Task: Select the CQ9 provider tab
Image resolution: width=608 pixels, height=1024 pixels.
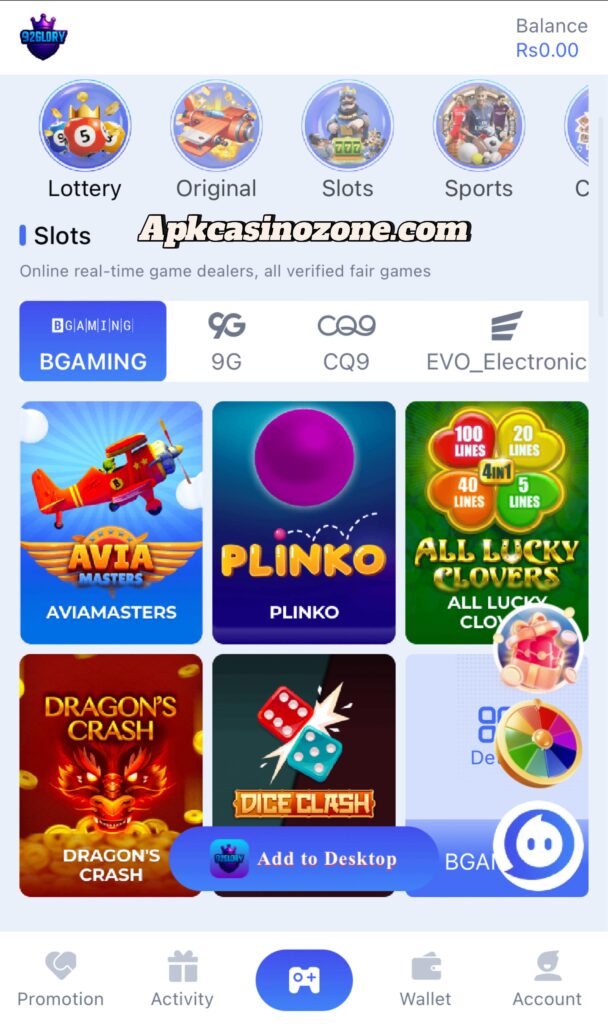Action: [346, 341]
